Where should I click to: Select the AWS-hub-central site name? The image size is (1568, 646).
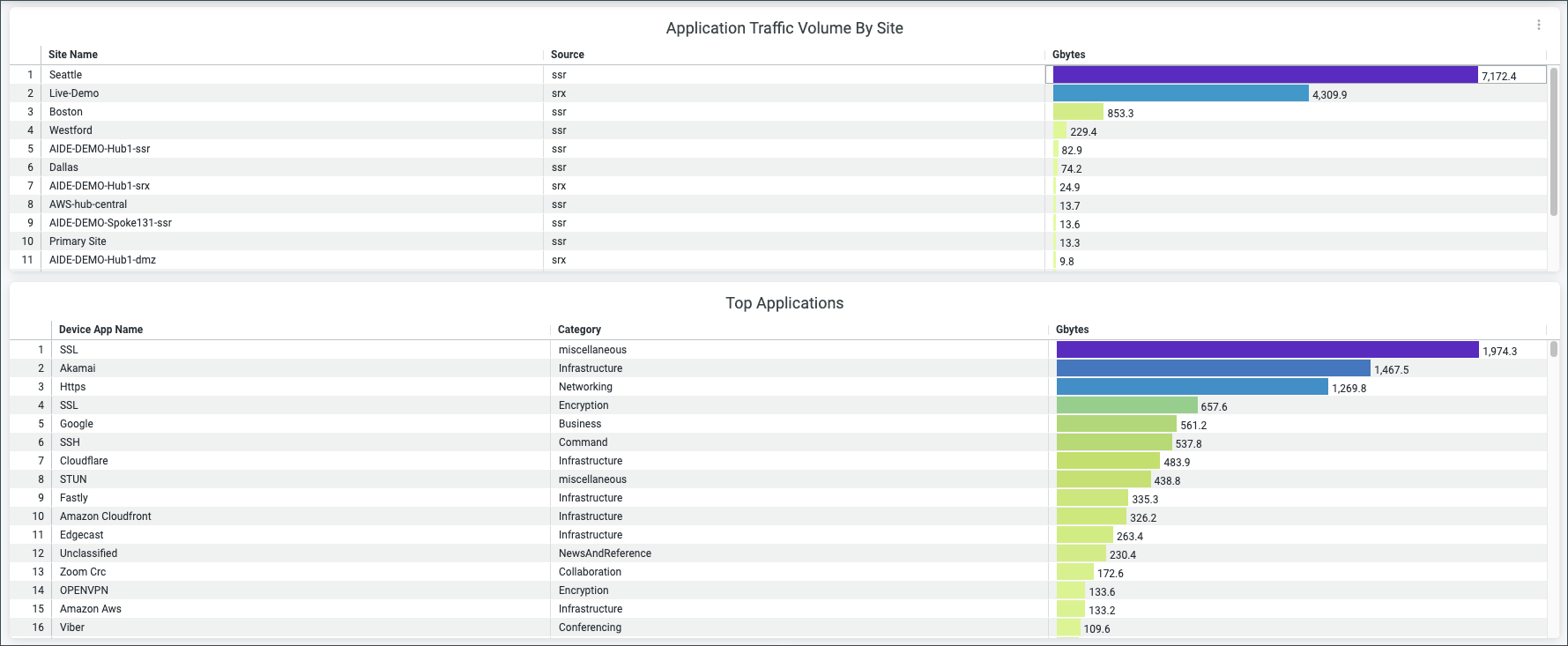pos(88,204)
